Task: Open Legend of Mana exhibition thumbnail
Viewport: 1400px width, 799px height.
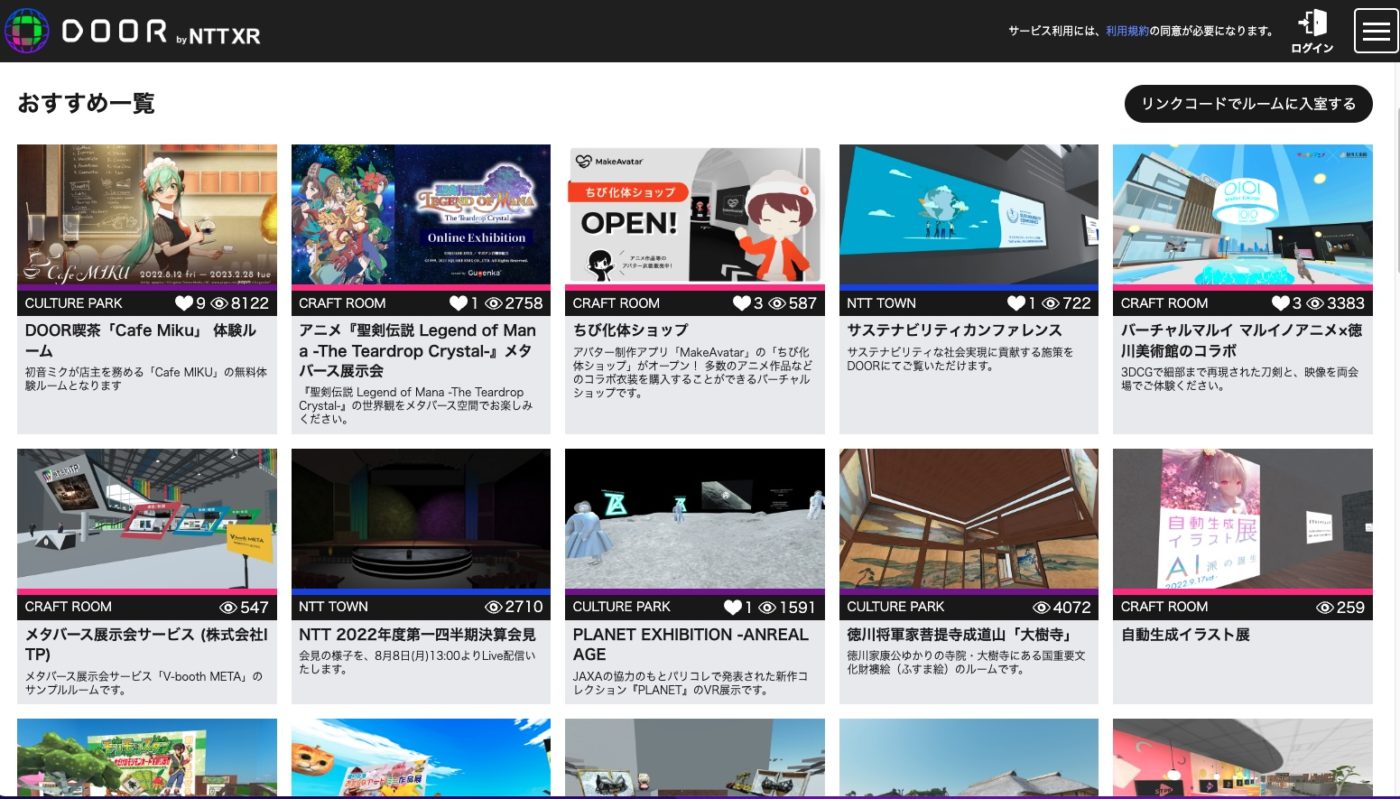Action: 421,215
